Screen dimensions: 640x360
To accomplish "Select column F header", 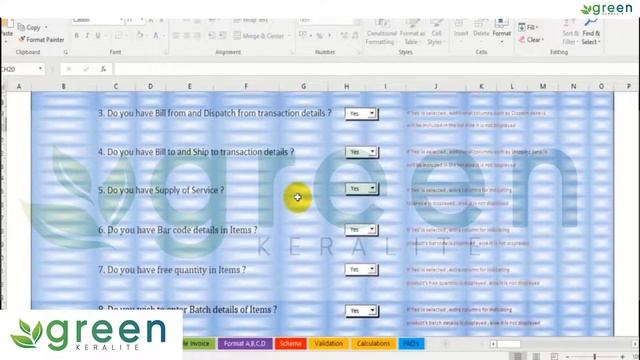I will 246,86.
